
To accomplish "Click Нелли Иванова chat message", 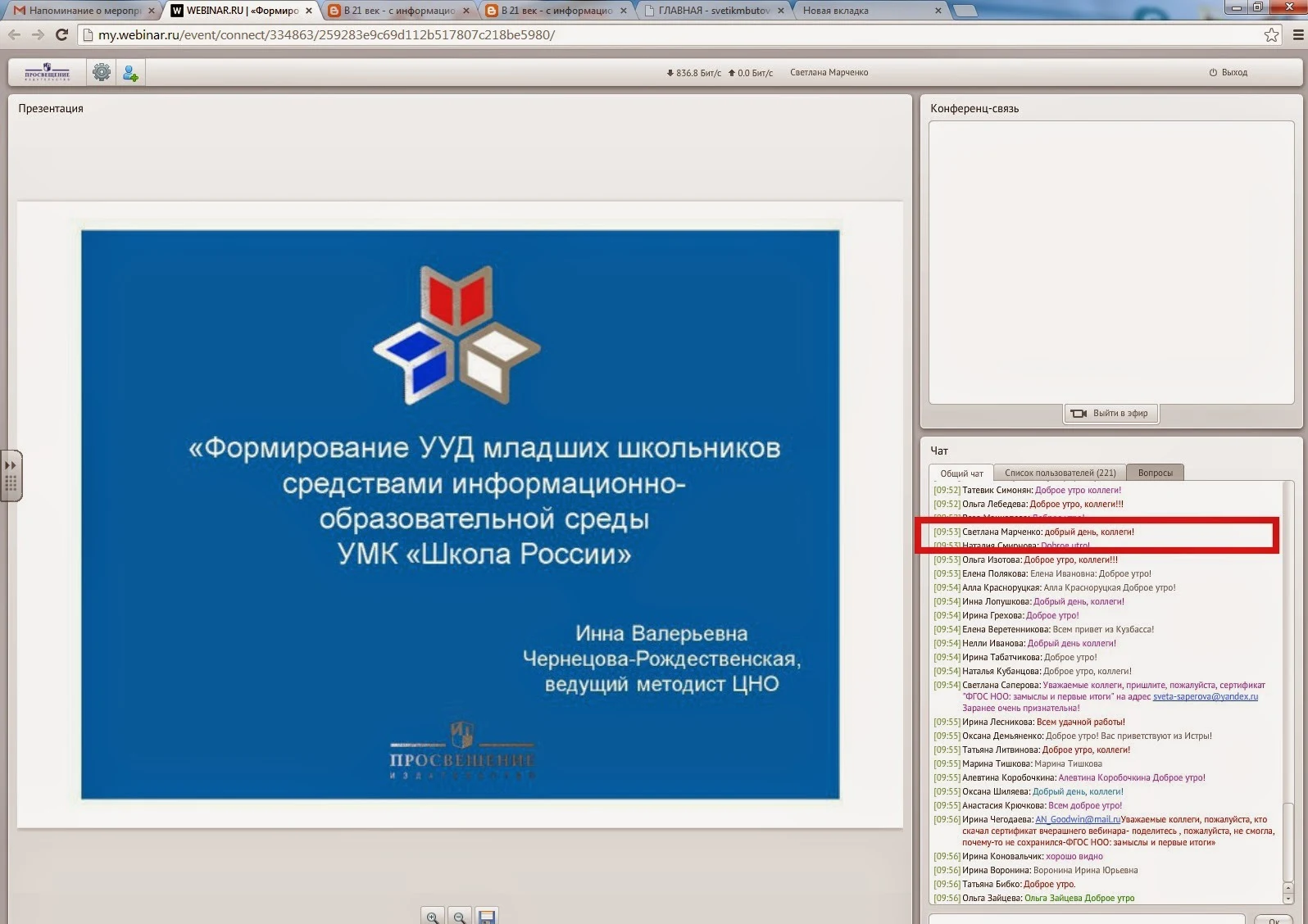I will coord(1024,643).
